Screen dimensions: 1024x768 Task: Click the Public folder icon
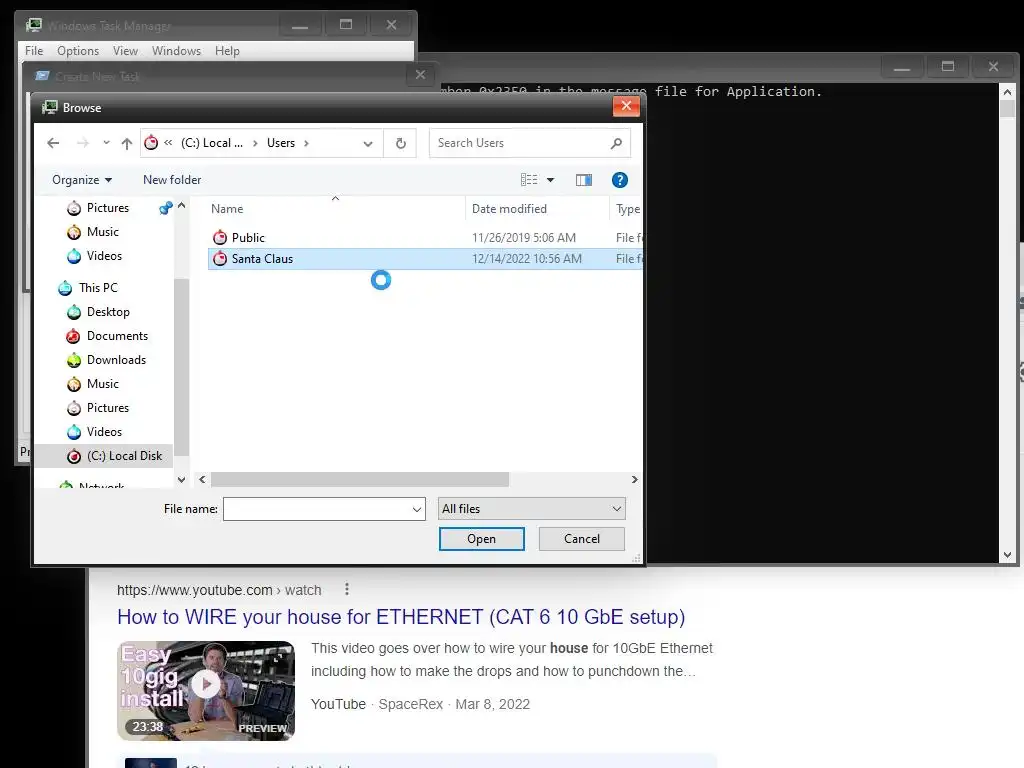[220, 238]
